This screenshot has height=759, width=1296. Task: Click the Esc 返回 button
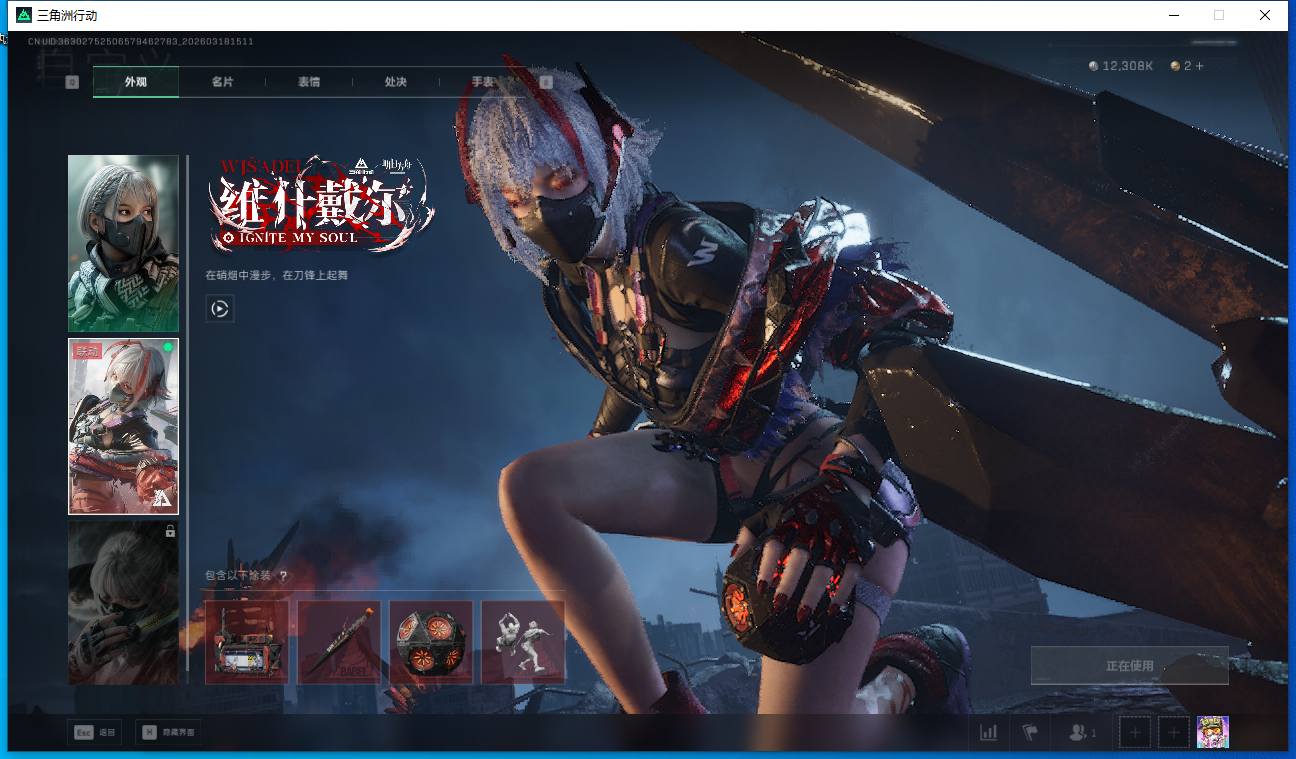tap(94, 733)
